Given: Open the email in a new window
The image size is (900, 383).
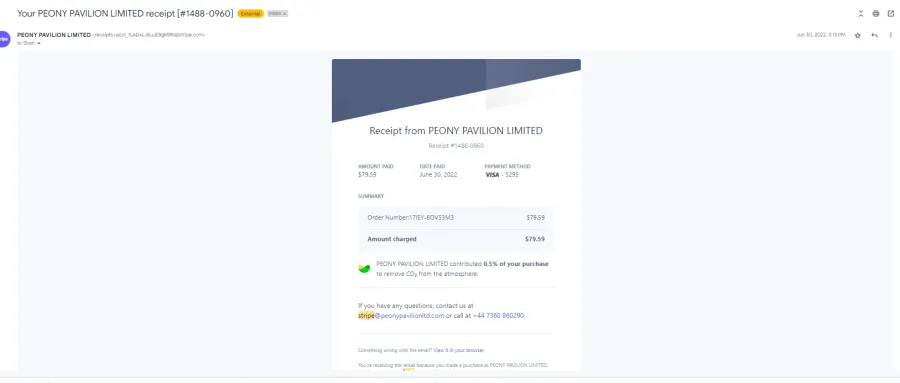Looking at the screenshot, I should [x=890, y=13].
